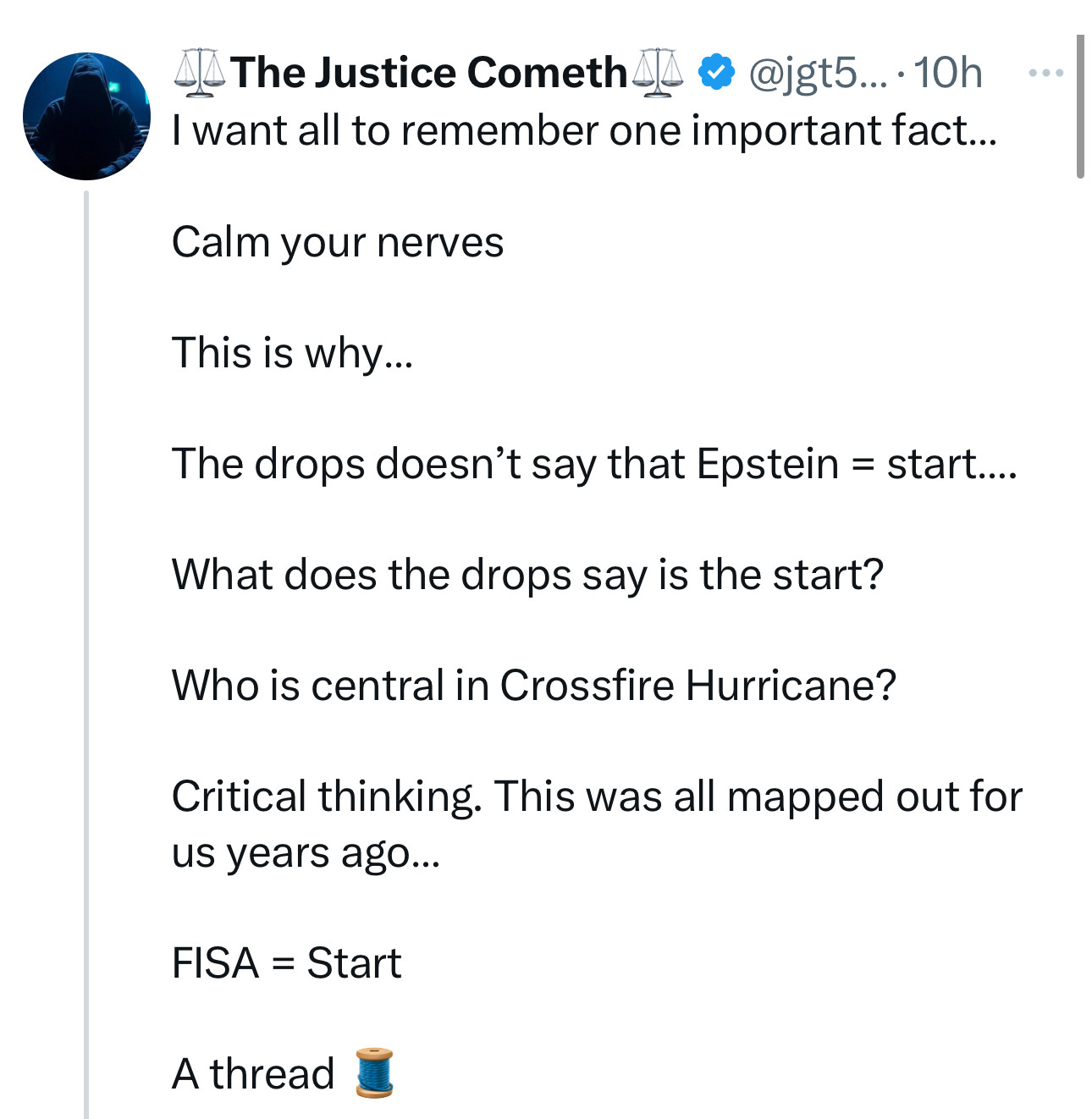Click the 'FISA = Start' line
The height and width of the screenshot is (1119, 1092).
pos(286,963)
